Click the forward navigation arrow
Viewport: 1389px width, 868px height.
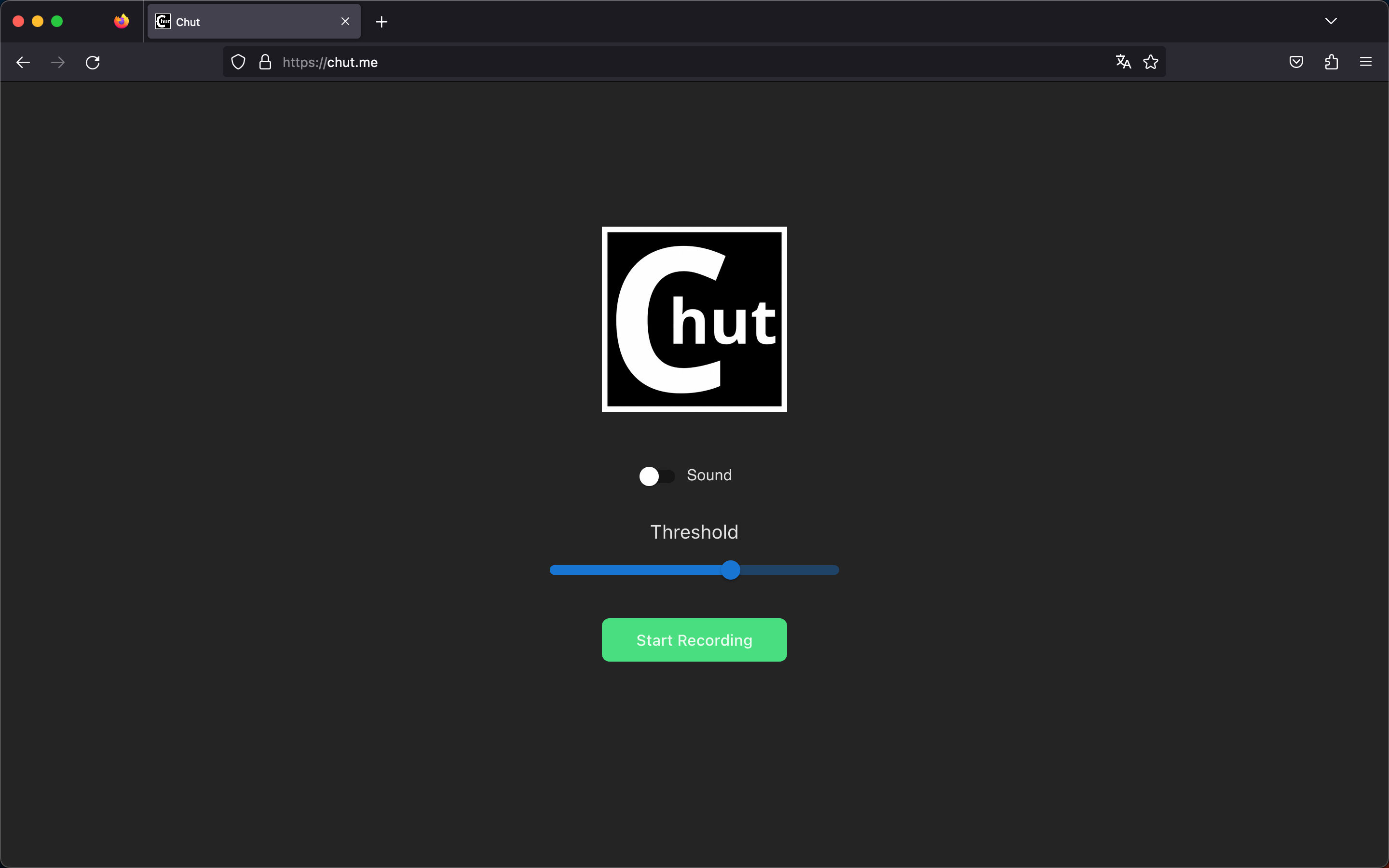[x=58, y=62]
